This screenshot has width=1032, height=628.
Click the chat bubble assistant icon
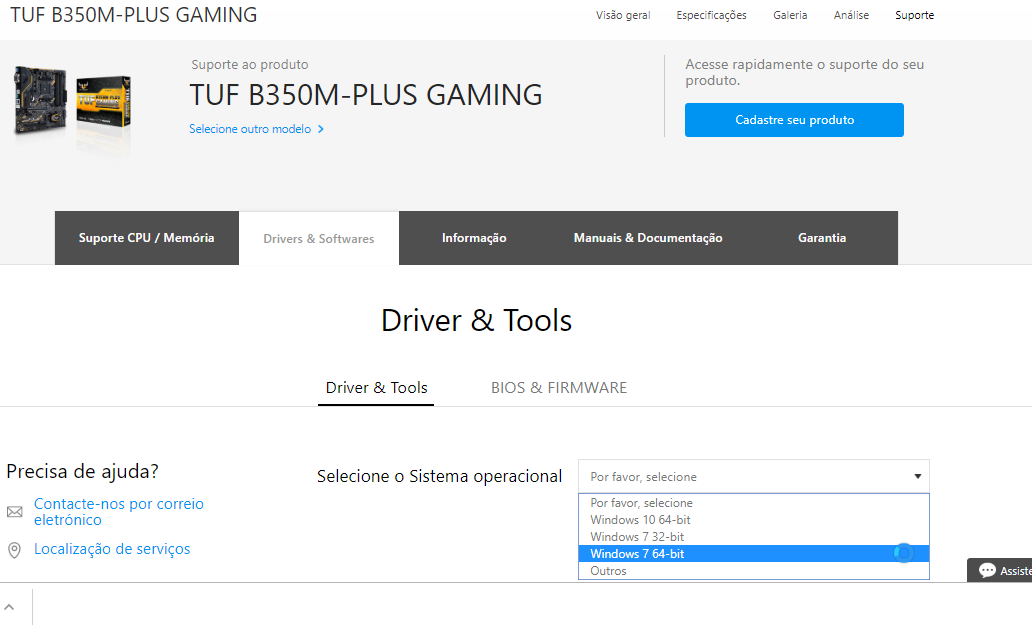click(x=987, y=570)
